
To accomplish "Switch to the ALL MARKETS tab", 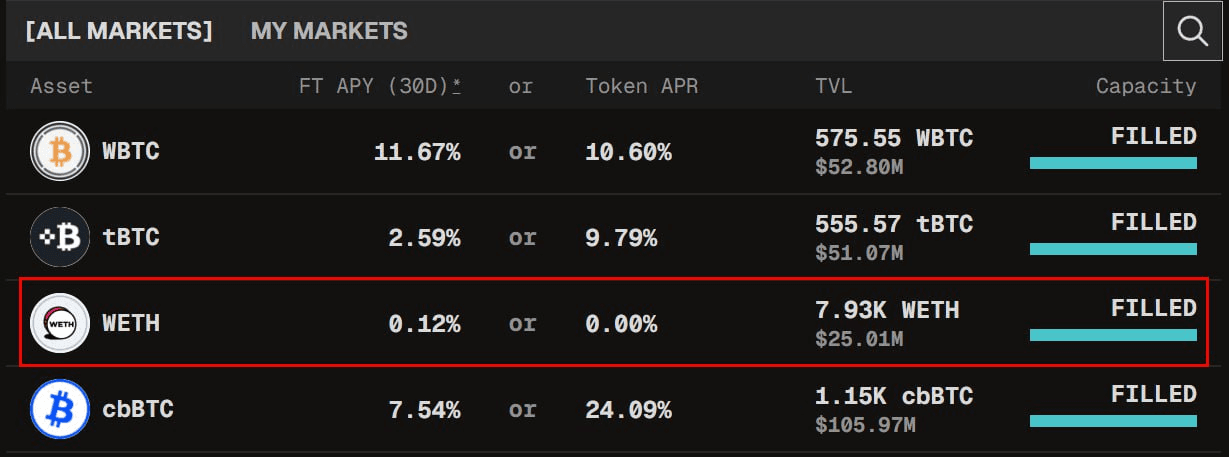I will [x=119, y=31].
